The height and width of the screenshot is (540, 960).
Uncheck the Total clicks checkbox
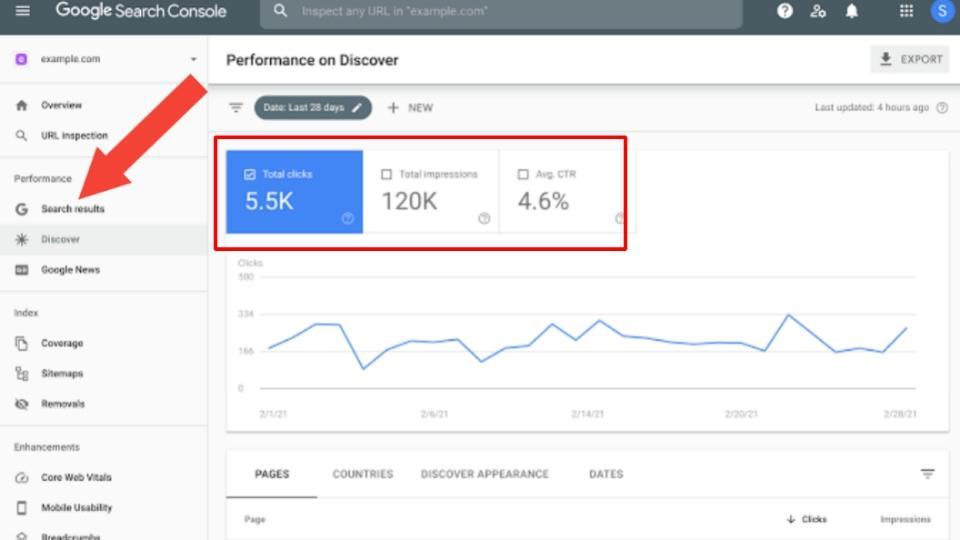(250, 174)
